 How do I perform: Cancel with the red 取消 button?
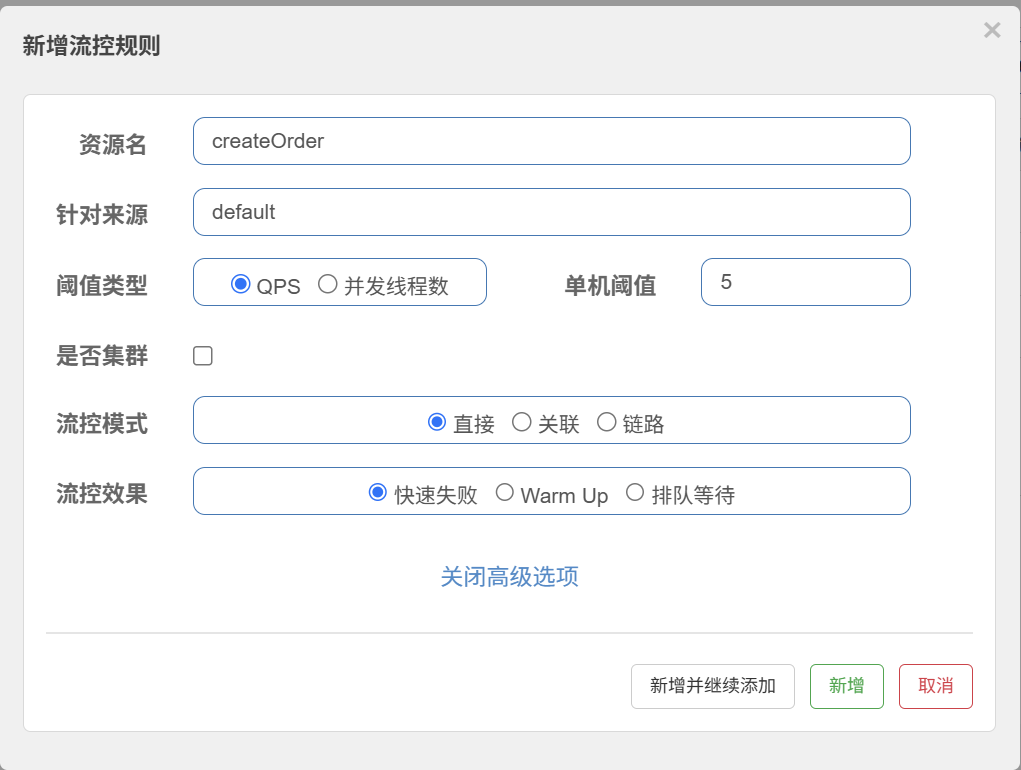935,686
